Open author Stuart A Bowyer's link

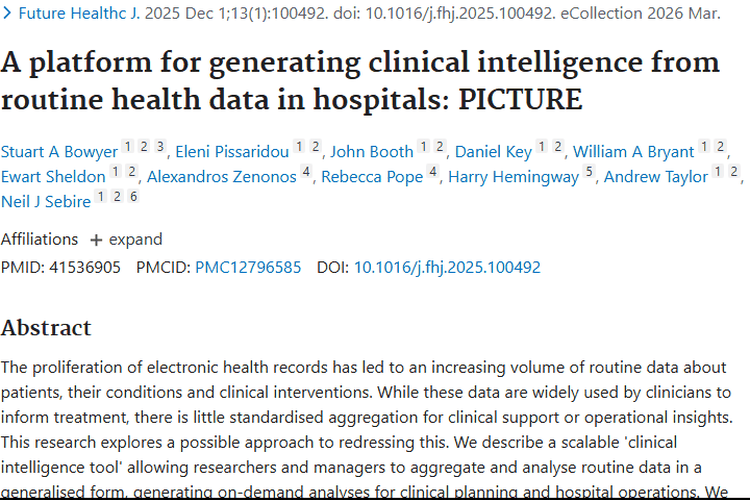pyautogui.click(x=59, y=151)
